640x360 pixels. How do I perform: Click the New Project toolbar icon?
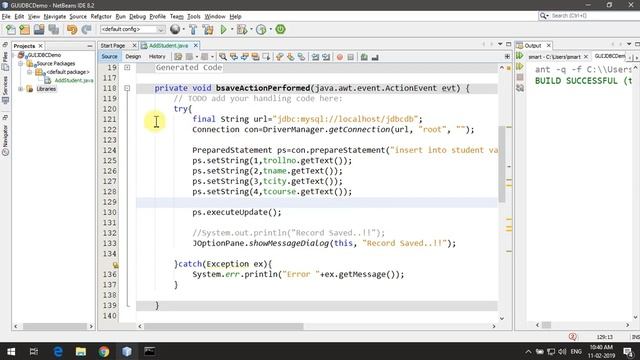24,29
